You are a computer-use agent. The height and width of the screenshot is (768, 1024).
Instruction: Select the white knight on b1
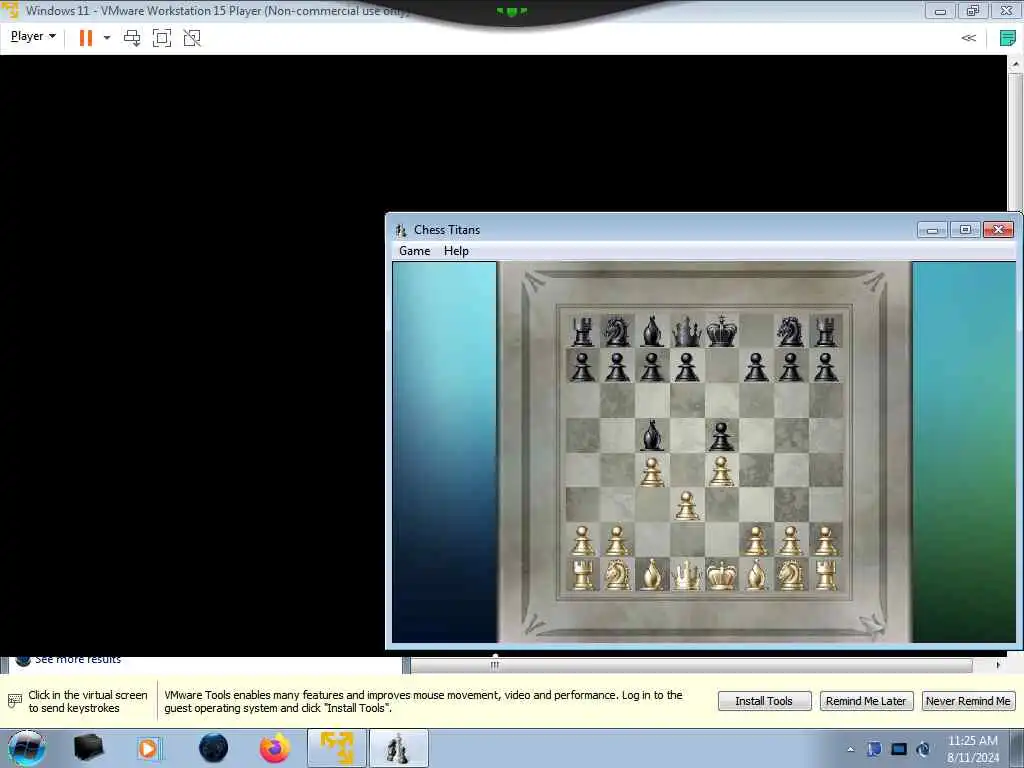point(616,575)
